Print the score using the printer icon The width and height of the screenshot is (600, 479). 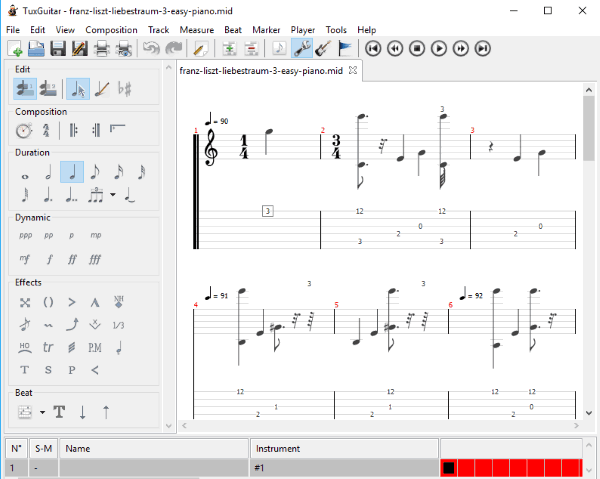(102, 49)
